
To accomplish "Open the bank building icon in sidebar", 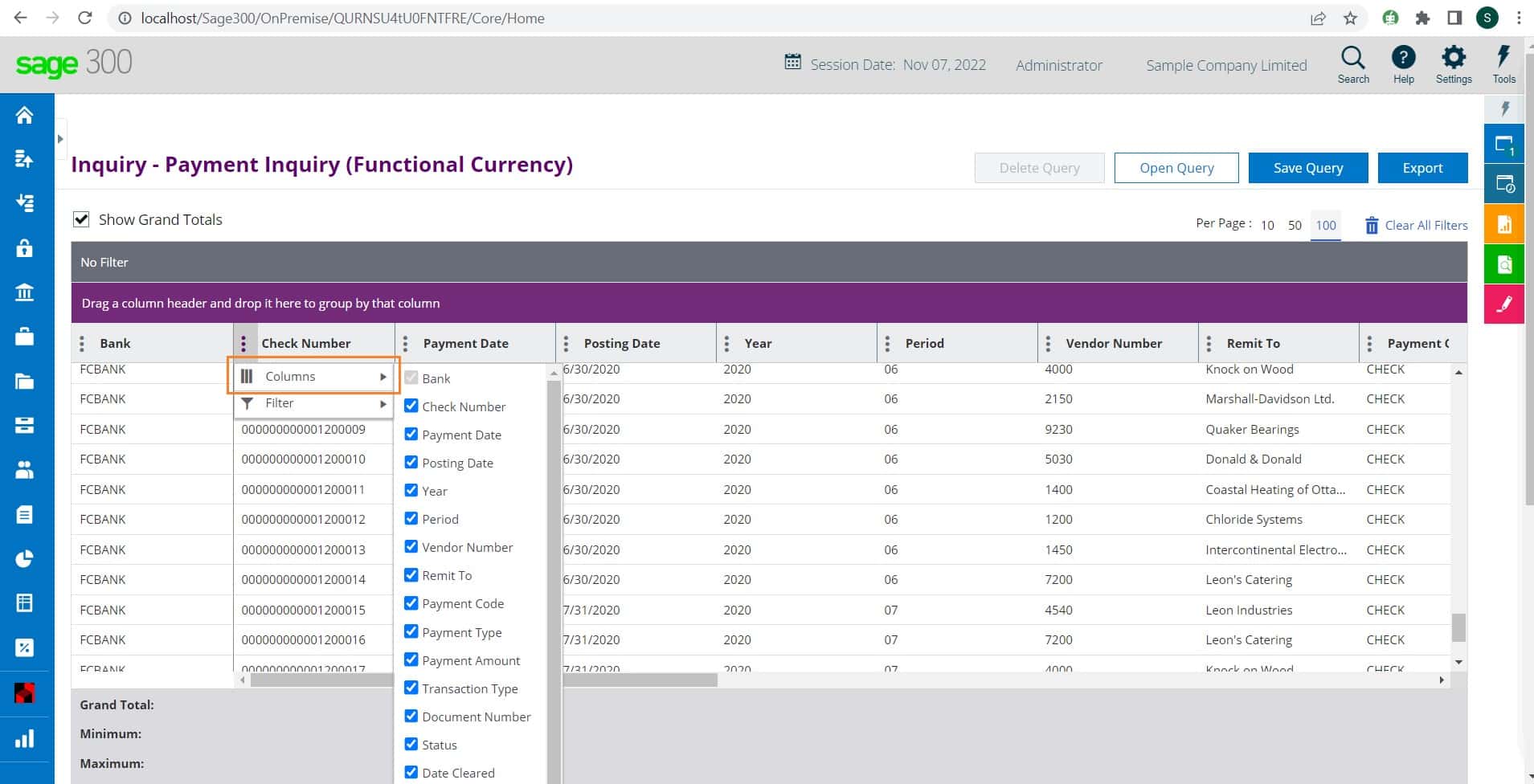I will point(24,292).
